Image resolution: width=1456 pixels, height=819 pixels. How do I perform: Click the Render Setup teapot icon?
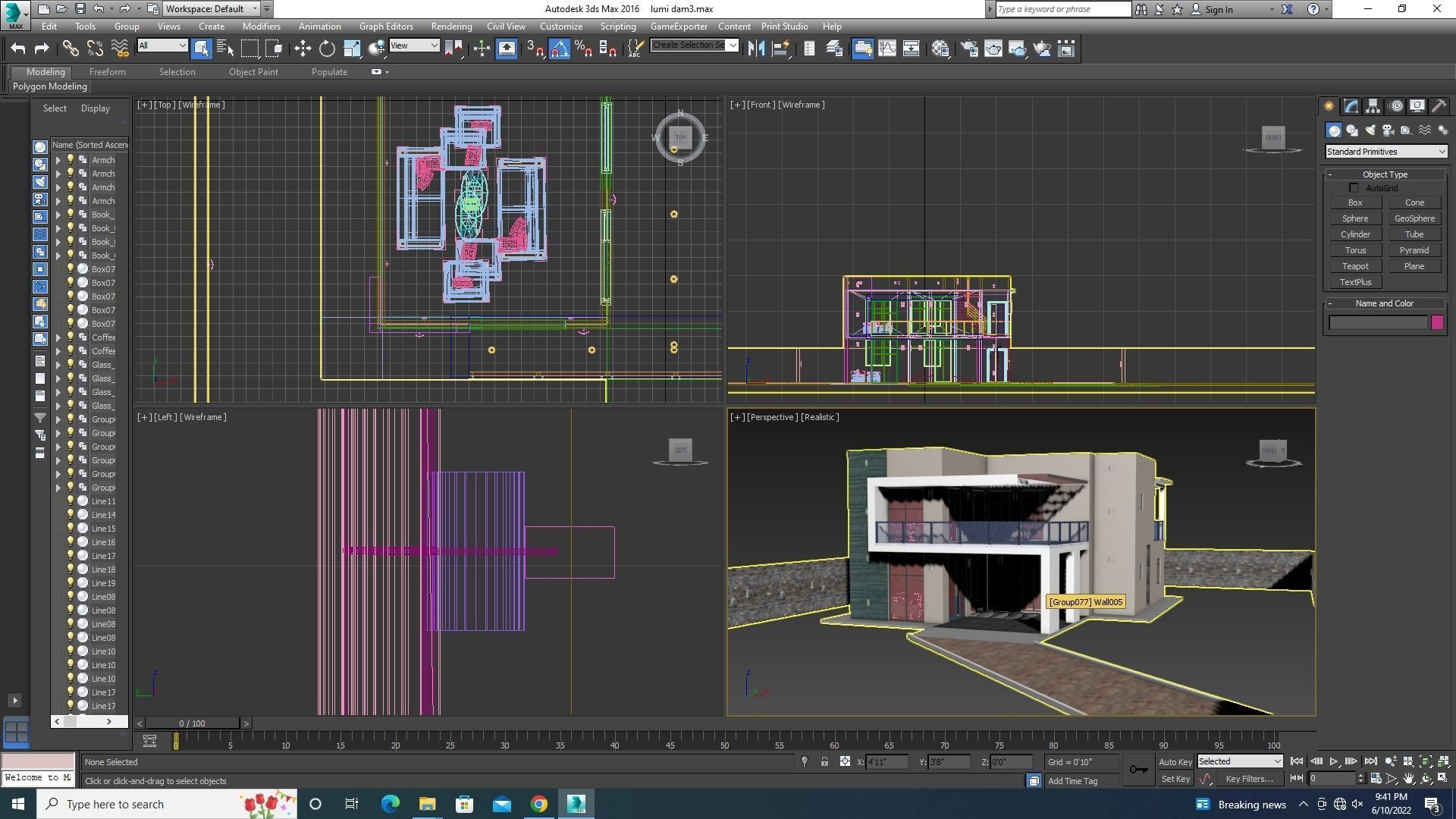(x=968, y=49)
